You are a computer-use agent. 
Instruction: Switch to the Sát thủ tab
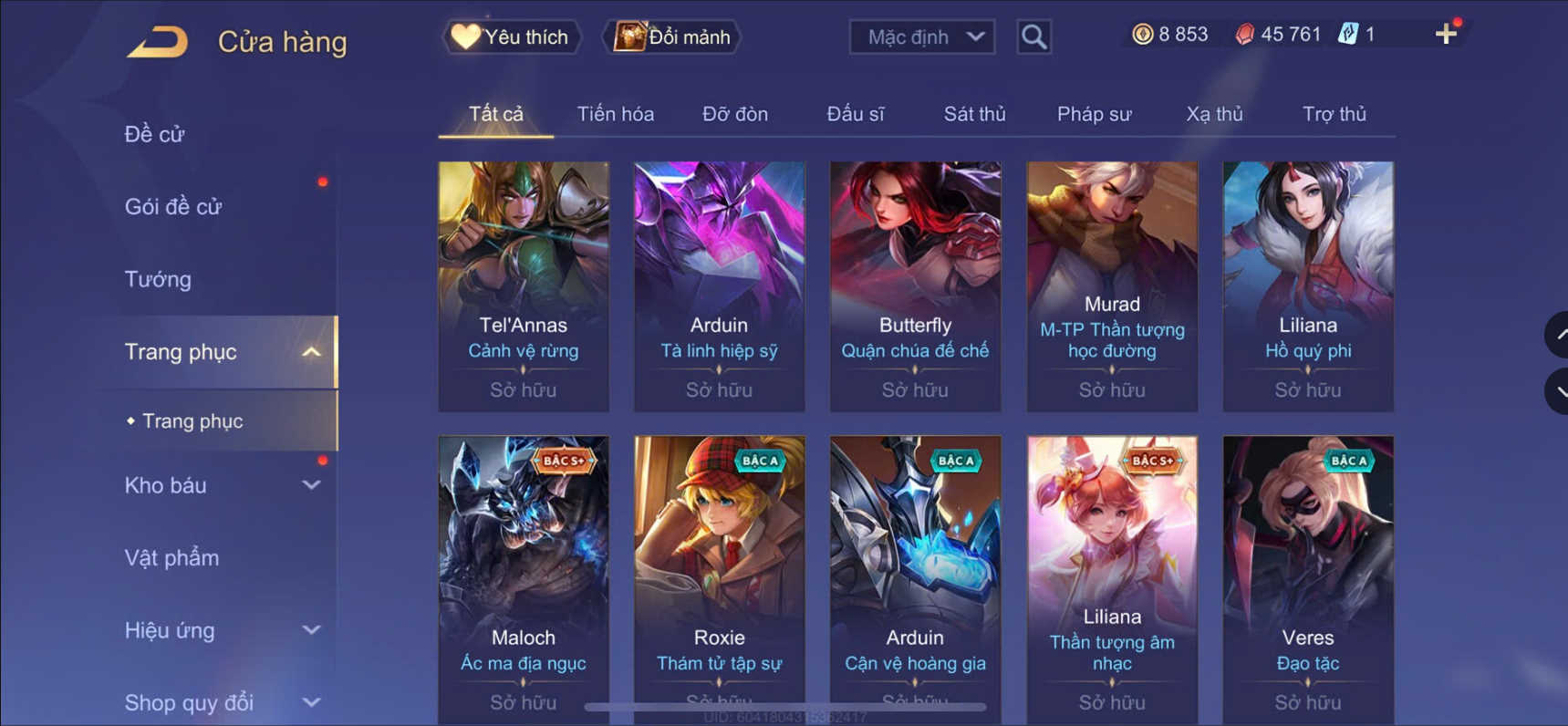[x=974, y=114]
